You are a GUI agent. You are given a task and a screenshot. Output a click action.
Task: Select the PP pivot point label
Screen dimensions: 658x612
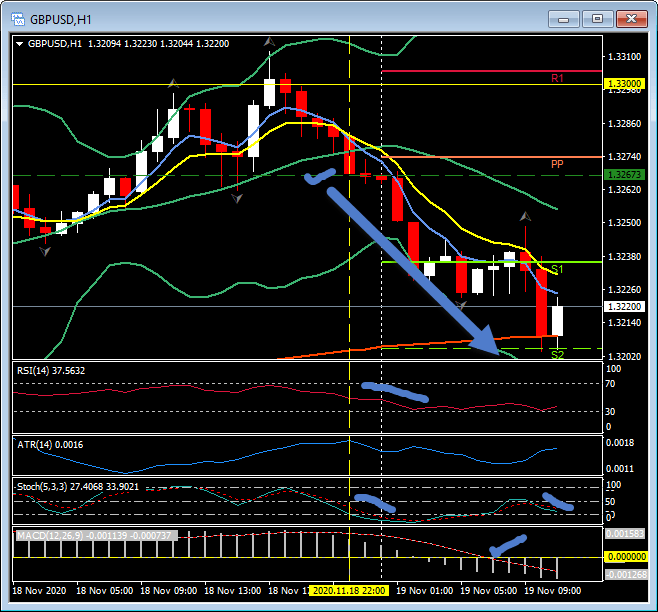coord(557,164)
